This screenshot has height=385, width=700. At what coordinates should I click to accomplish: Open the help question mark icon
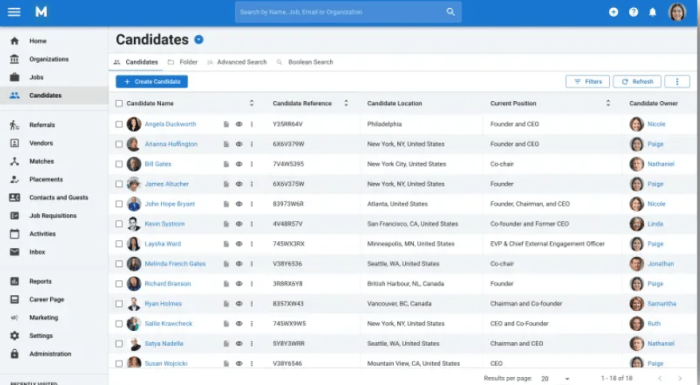coord(633,12)
